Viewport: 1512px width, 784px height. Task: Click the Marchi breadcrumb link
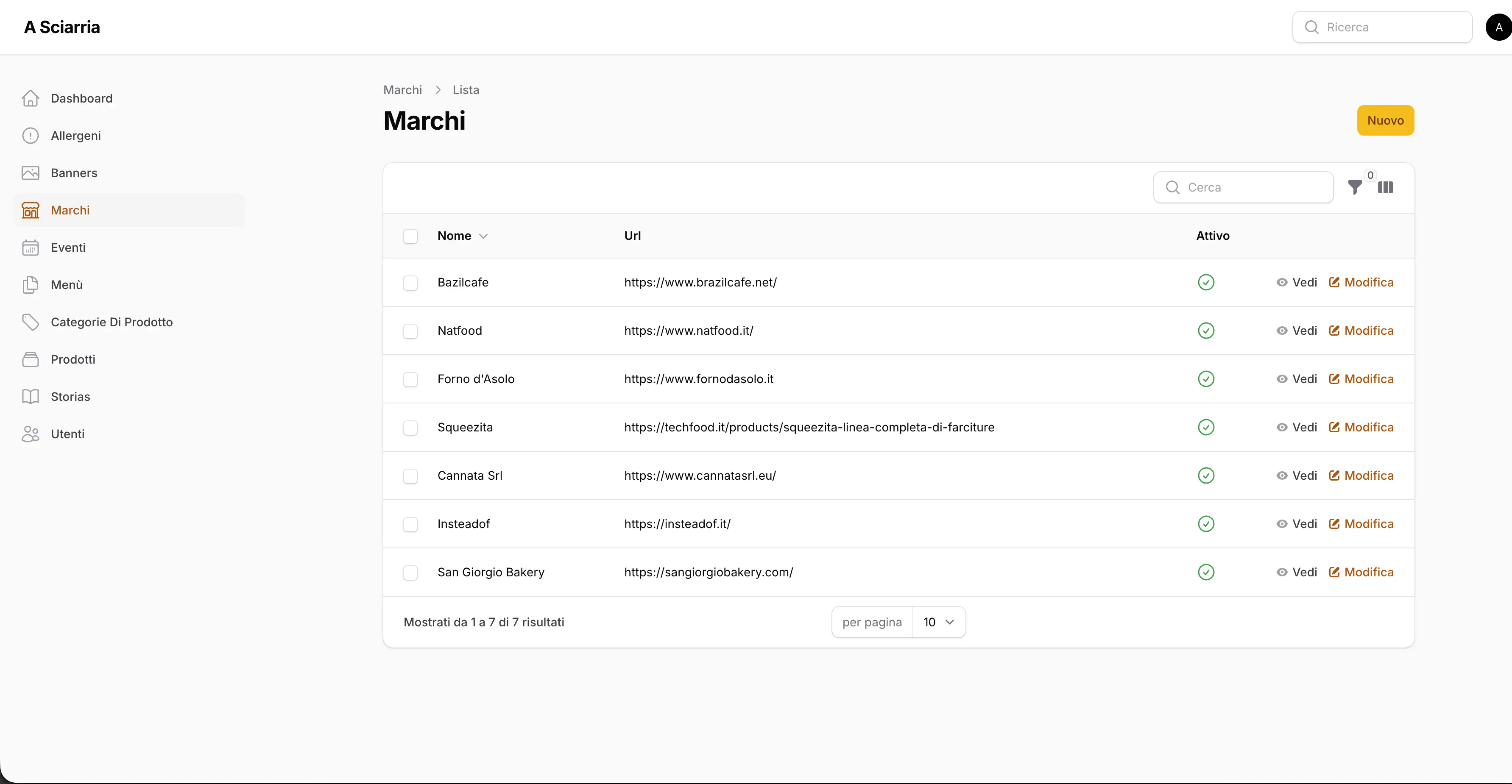[x=403, y=90]
